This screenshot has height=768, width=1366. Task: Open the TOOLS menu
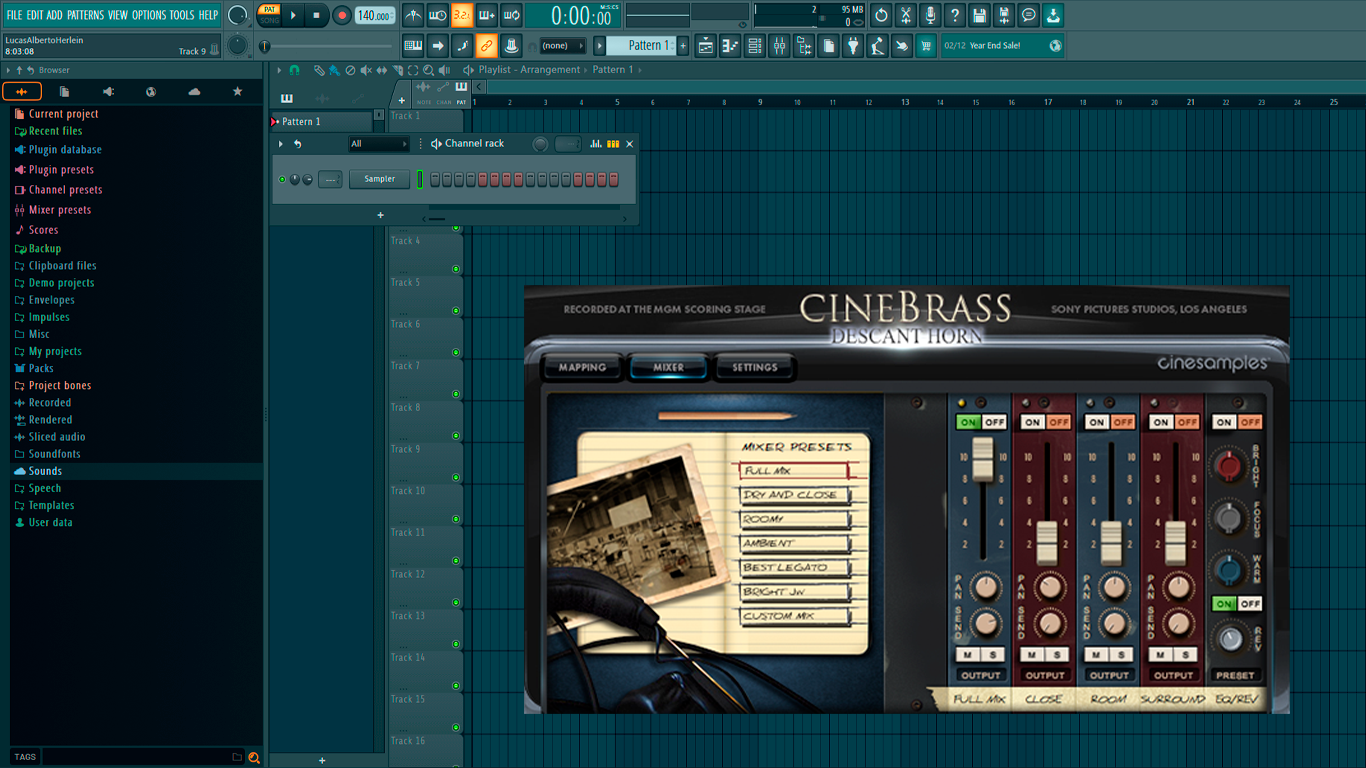[x=182, y=15]
